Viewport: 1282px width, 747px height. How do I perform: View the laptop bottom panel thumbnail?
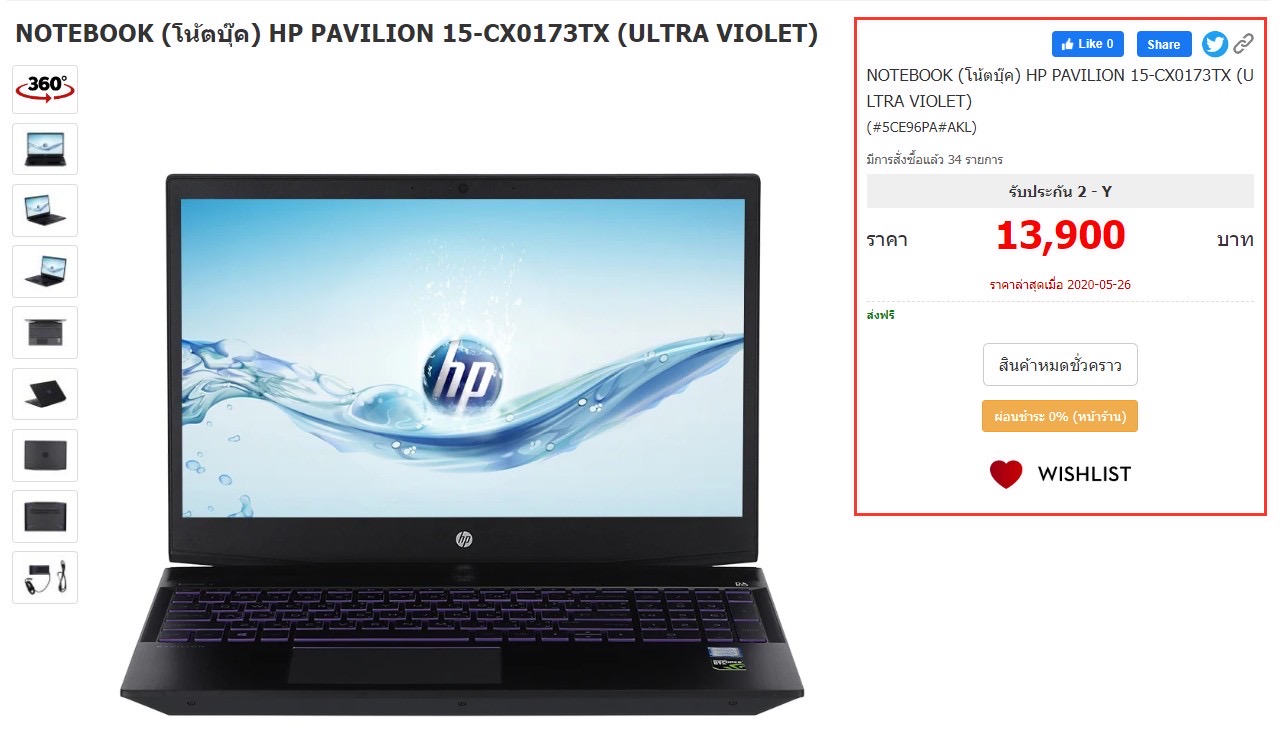pos(45,516)
